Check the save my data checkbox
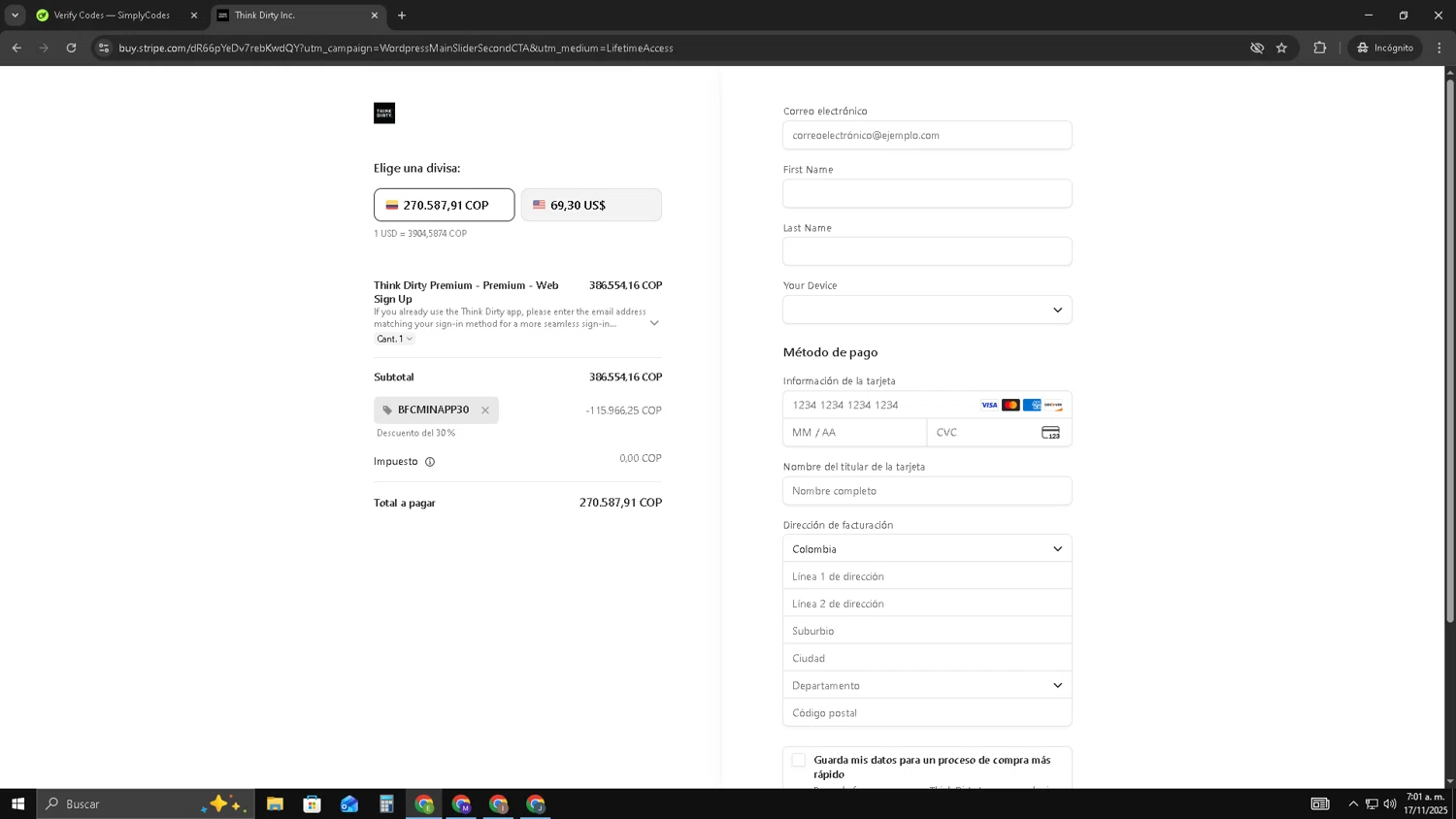 [x=798, y=760]
